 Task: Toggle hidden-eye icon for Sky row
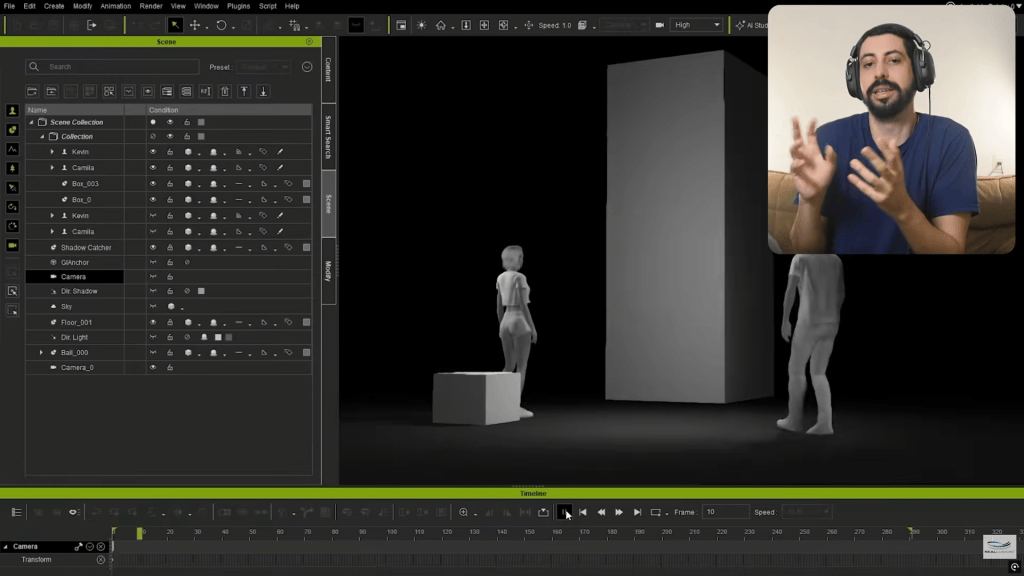[x=153, y=306]
